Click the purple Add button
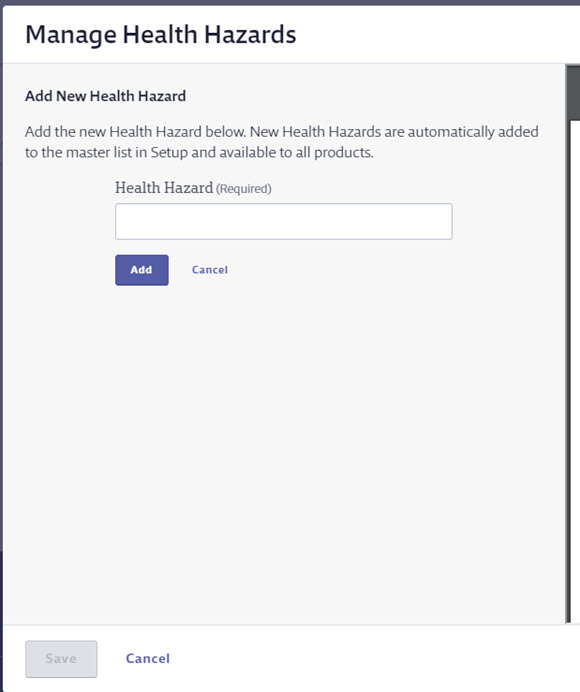The height and width of the screenshot is (692, 580). [x=142, y=270]
